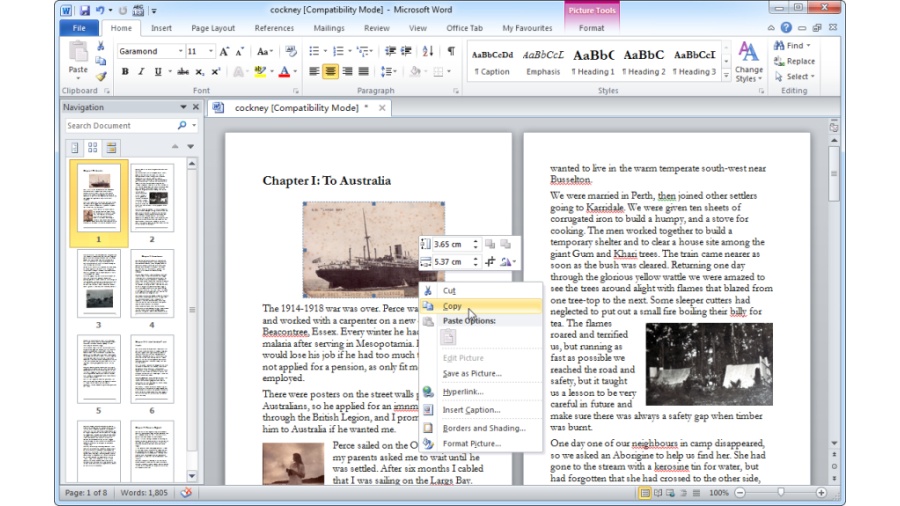Apply Superscript formatting

pyautogui.click(x=216, y=72)
